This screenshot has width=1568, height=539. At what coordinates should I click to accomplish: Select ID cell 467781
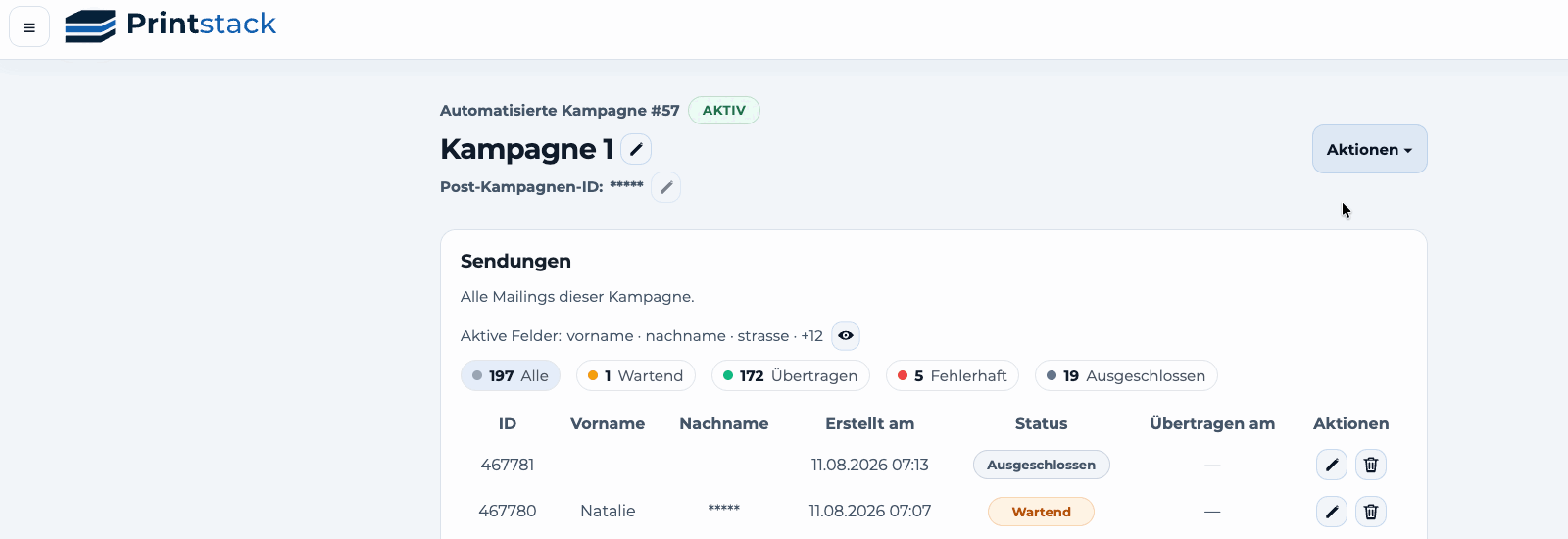click(508, 465)
